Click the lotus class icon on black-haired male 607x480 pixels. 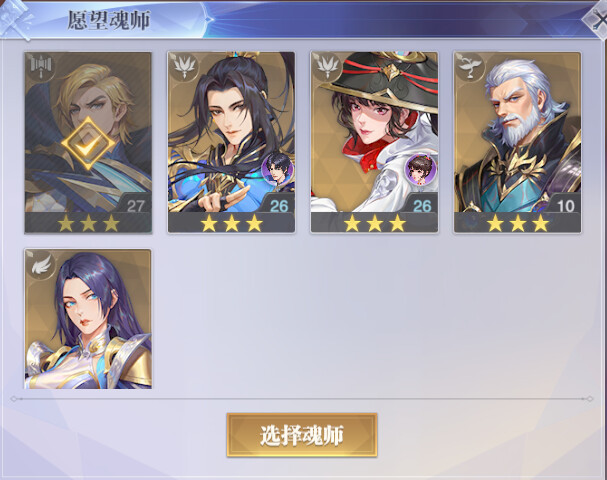[x=184, y=66]
